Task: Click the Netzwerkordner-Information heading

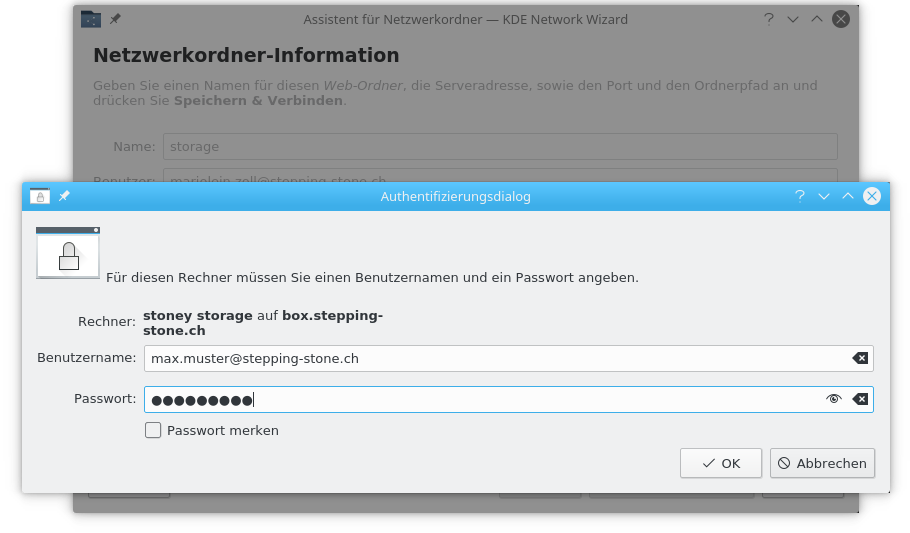Action: [x=246, y=55]
